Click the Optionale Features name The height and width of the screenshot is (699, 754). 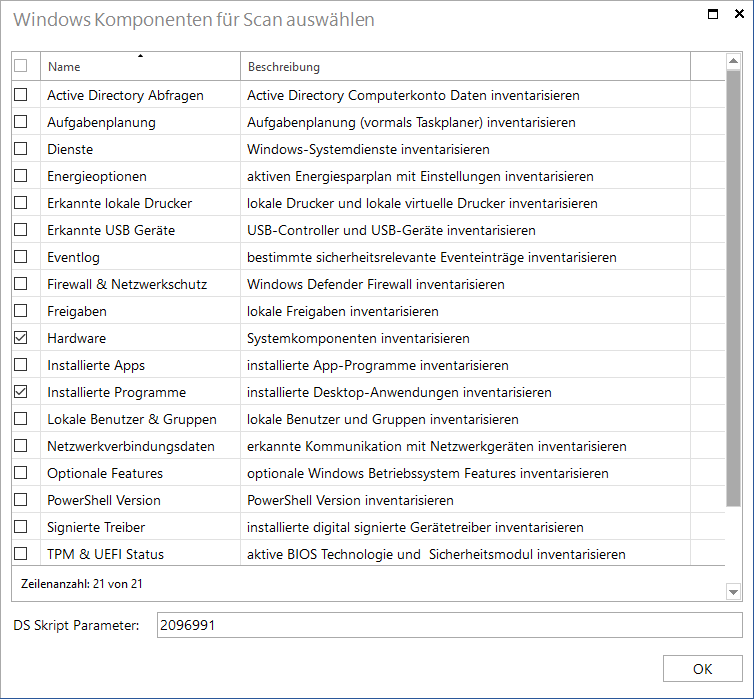tap(105, 473)
